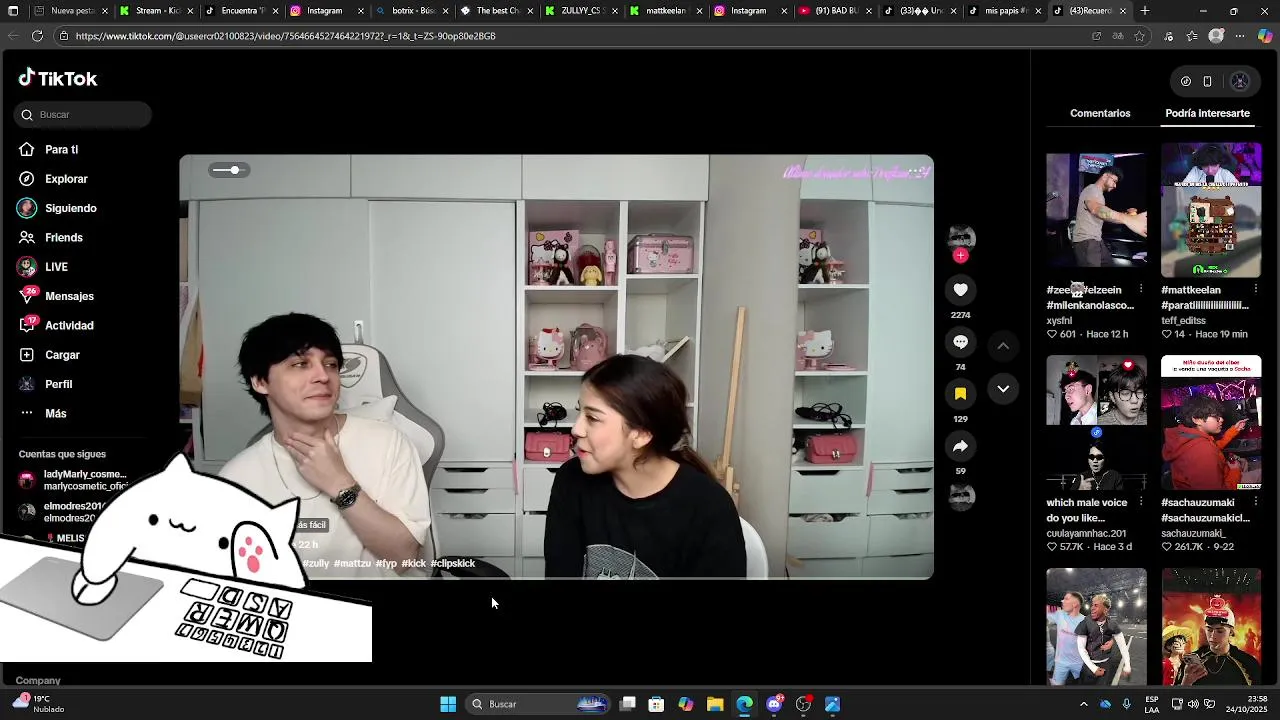
Task: Switch to the '(91) BAD BU' YouTube tab
Action: [837, 11]
